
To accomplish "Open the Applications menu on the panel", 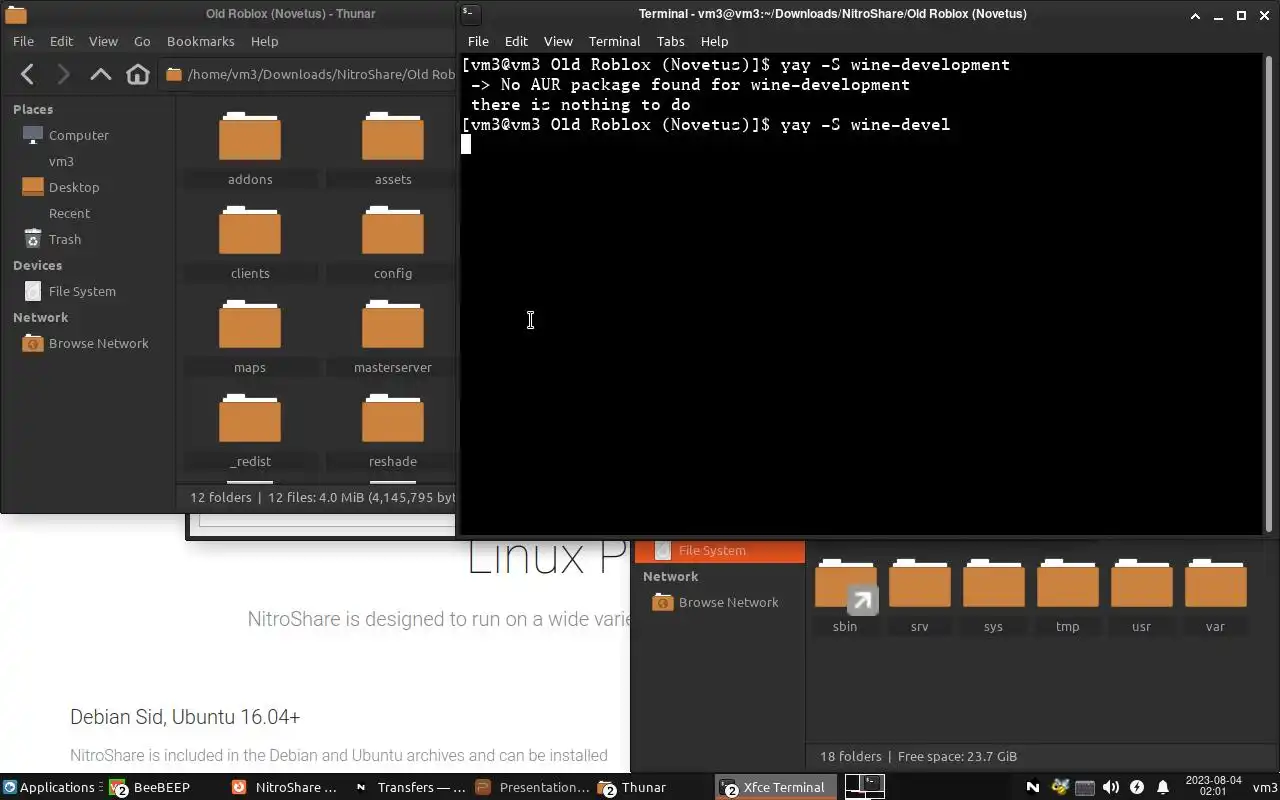I will [49, 787].
